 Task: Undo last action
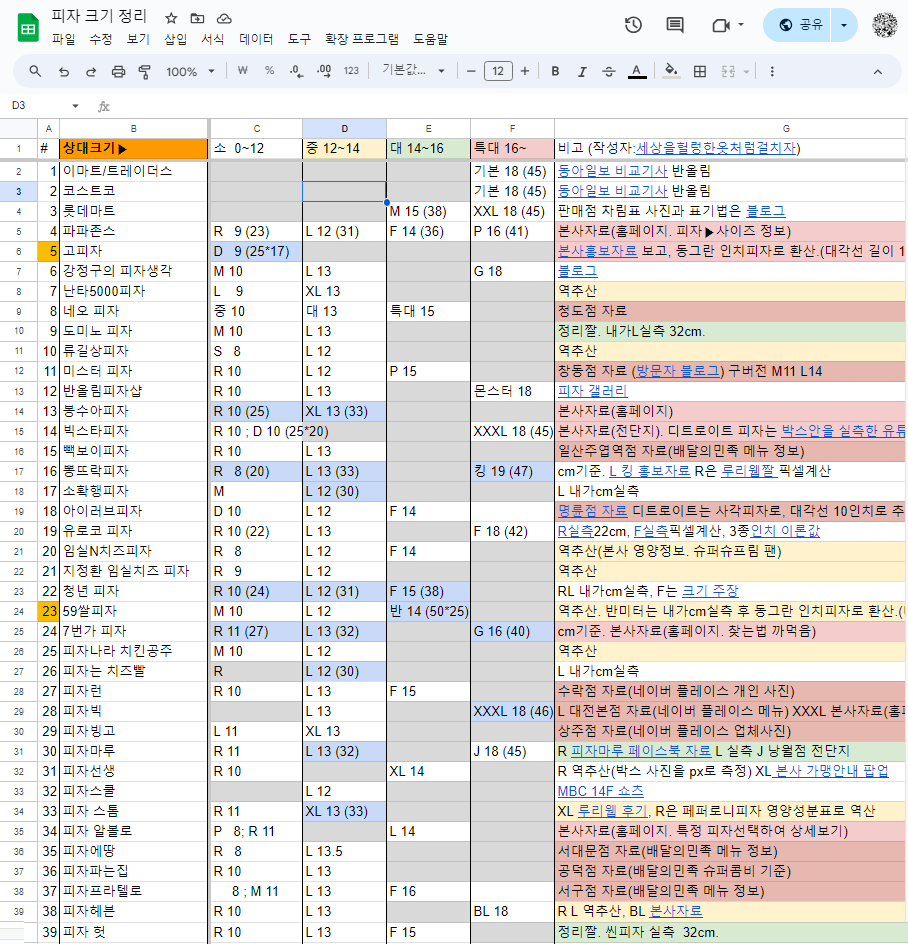click(x=64, y=72)
